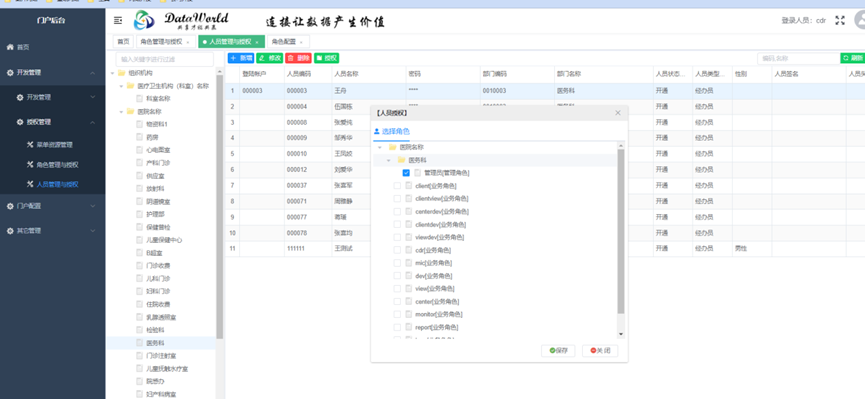This screenshot has height=399, width=865.
Task: Click the tools icon beside 角色管理与授权 in the sidebar
Action: [30, 164]
